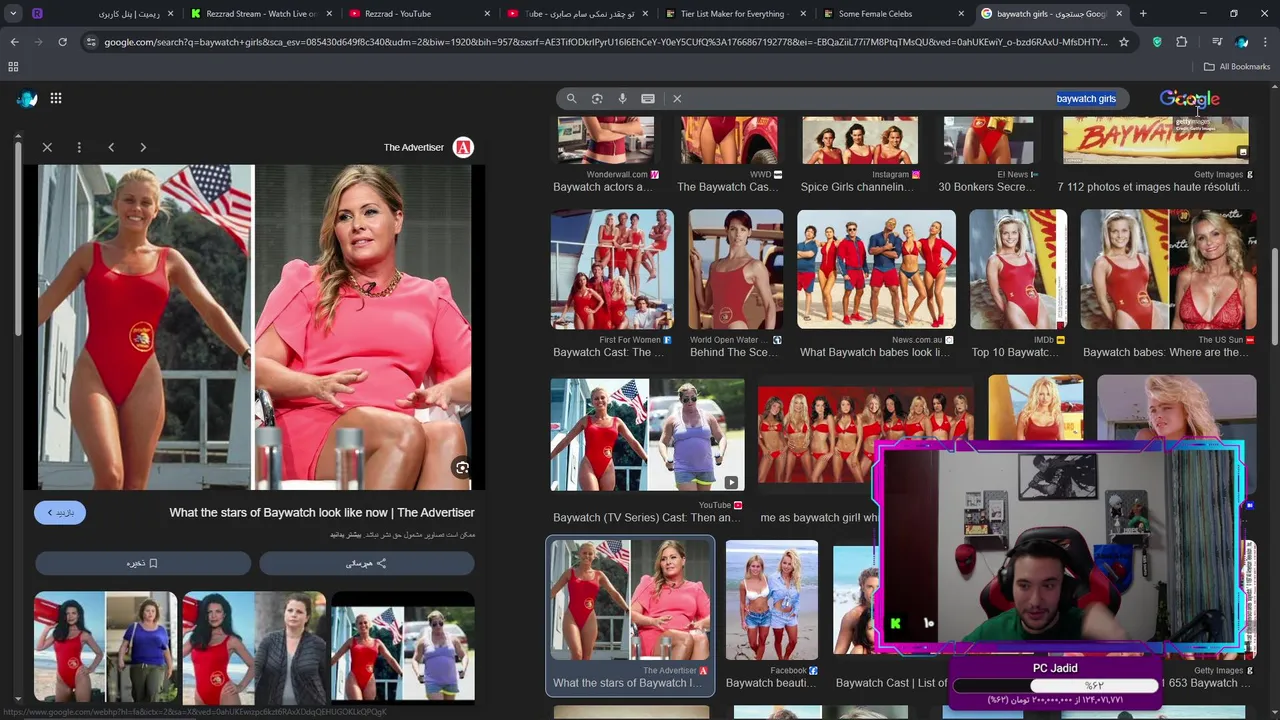Switch to Some Female Celebs tab
This screenshot has height=720, width=1280.
(895, 14)
